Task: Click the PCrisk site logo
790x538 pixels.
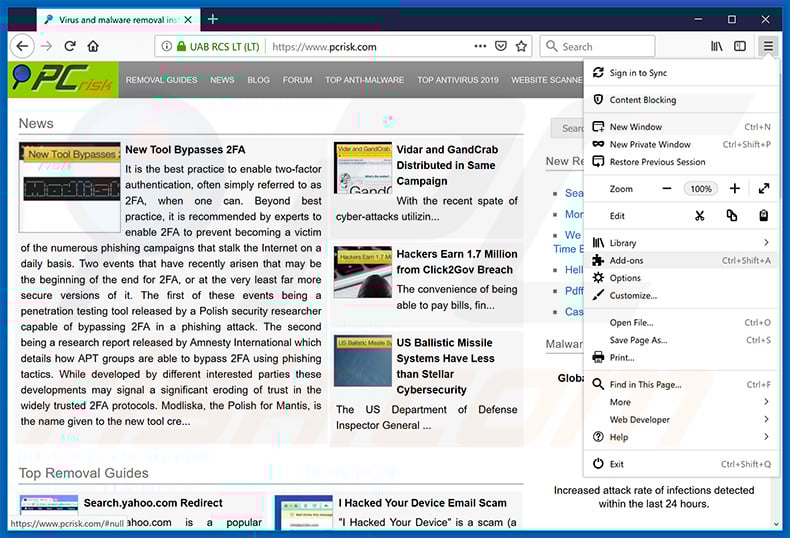Action: 63,79
